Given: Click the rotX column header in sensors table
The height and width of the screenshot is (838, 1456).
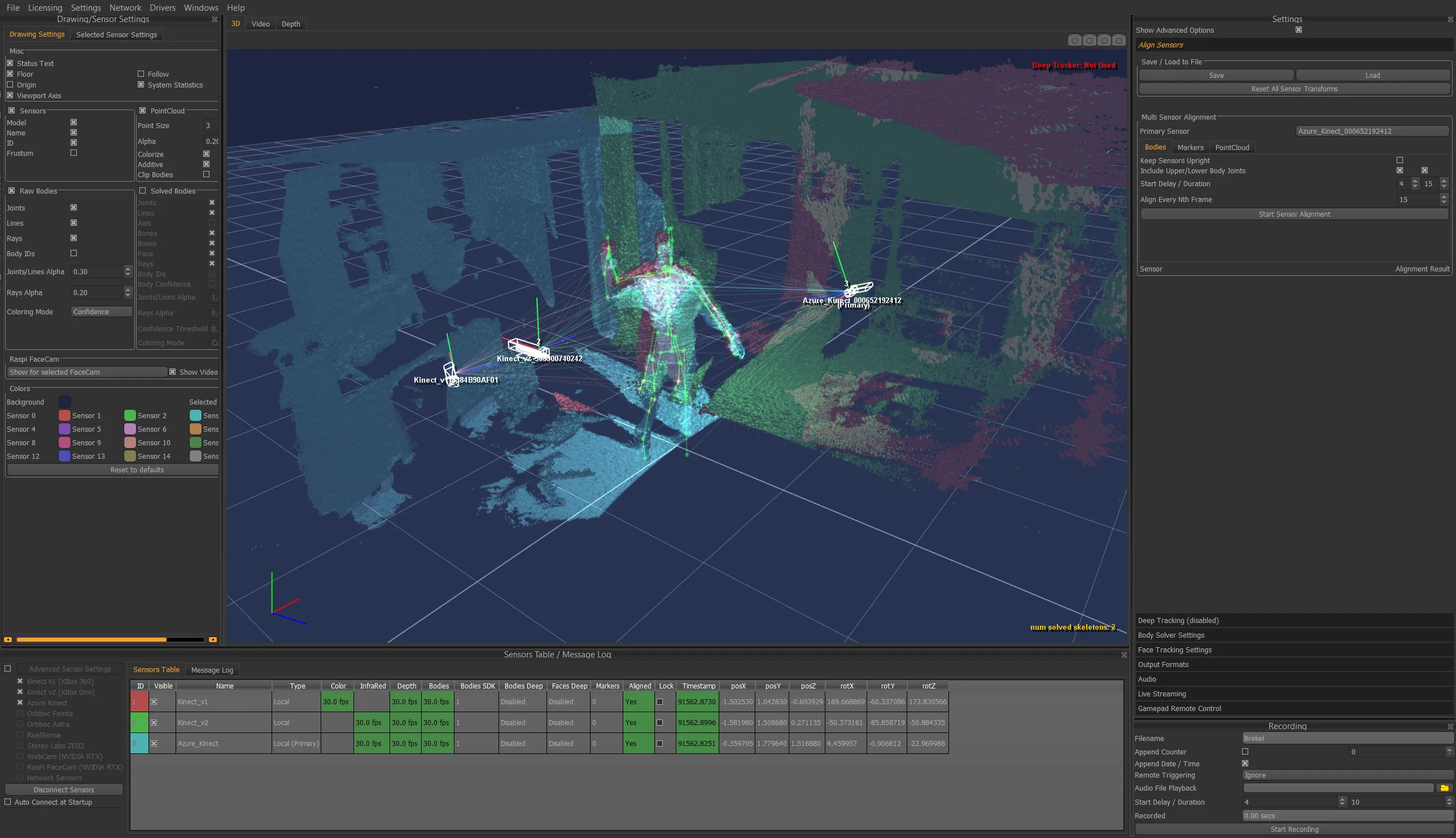Looking at the screenshot, I should pyautogui.click(x=846, y=686).
